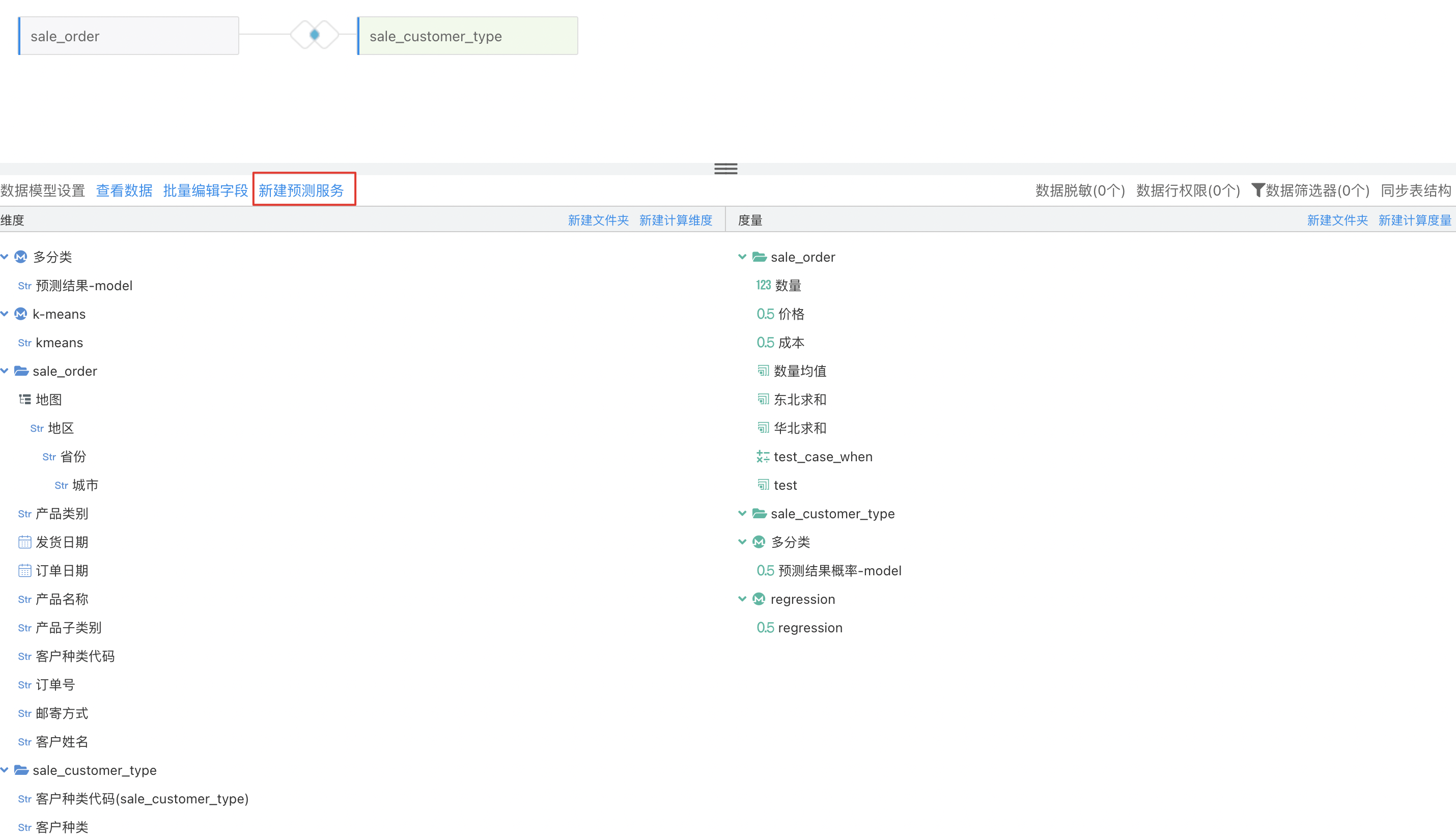Click 新建预测服务

coord(301,190)
